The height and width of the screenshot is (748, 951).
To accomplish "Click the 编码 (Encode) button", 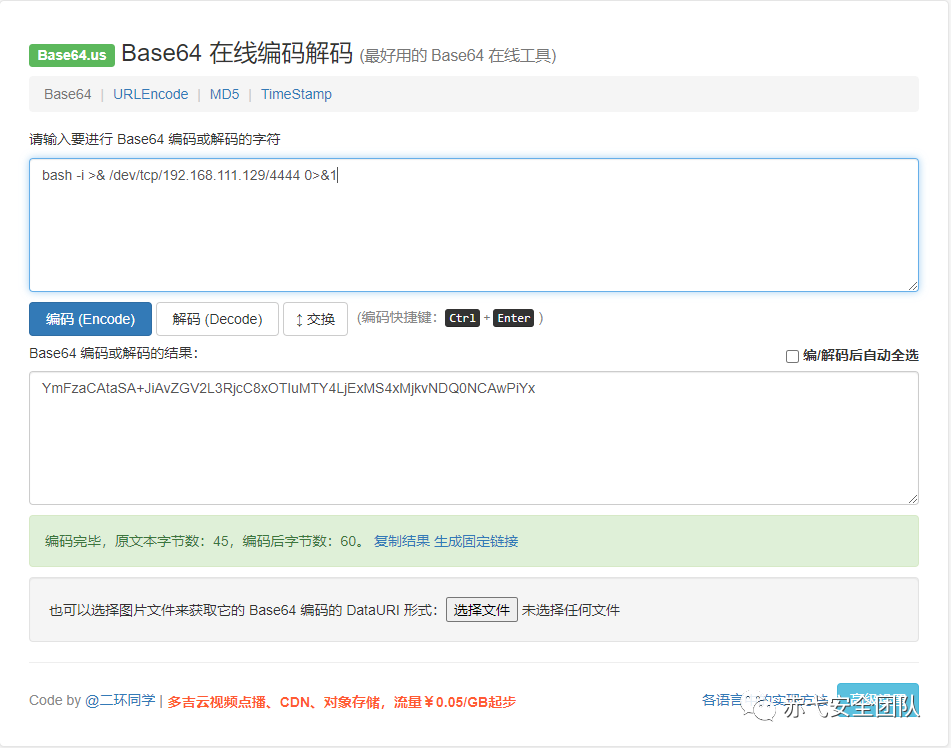I will coord(90,319).
